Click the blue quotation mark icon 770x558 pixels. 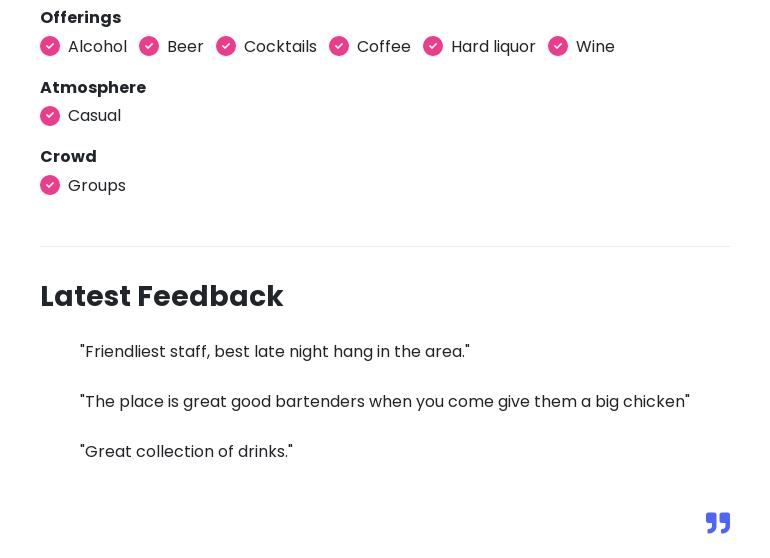pos(718,523)
